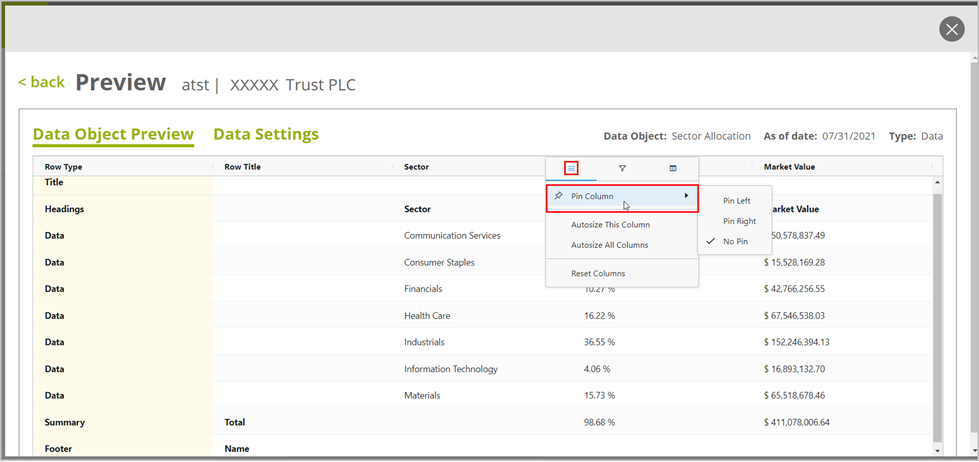Screen dimensions: 979x462
Task: Click market value $ 16,893,132.70
Action: [794, 369]
